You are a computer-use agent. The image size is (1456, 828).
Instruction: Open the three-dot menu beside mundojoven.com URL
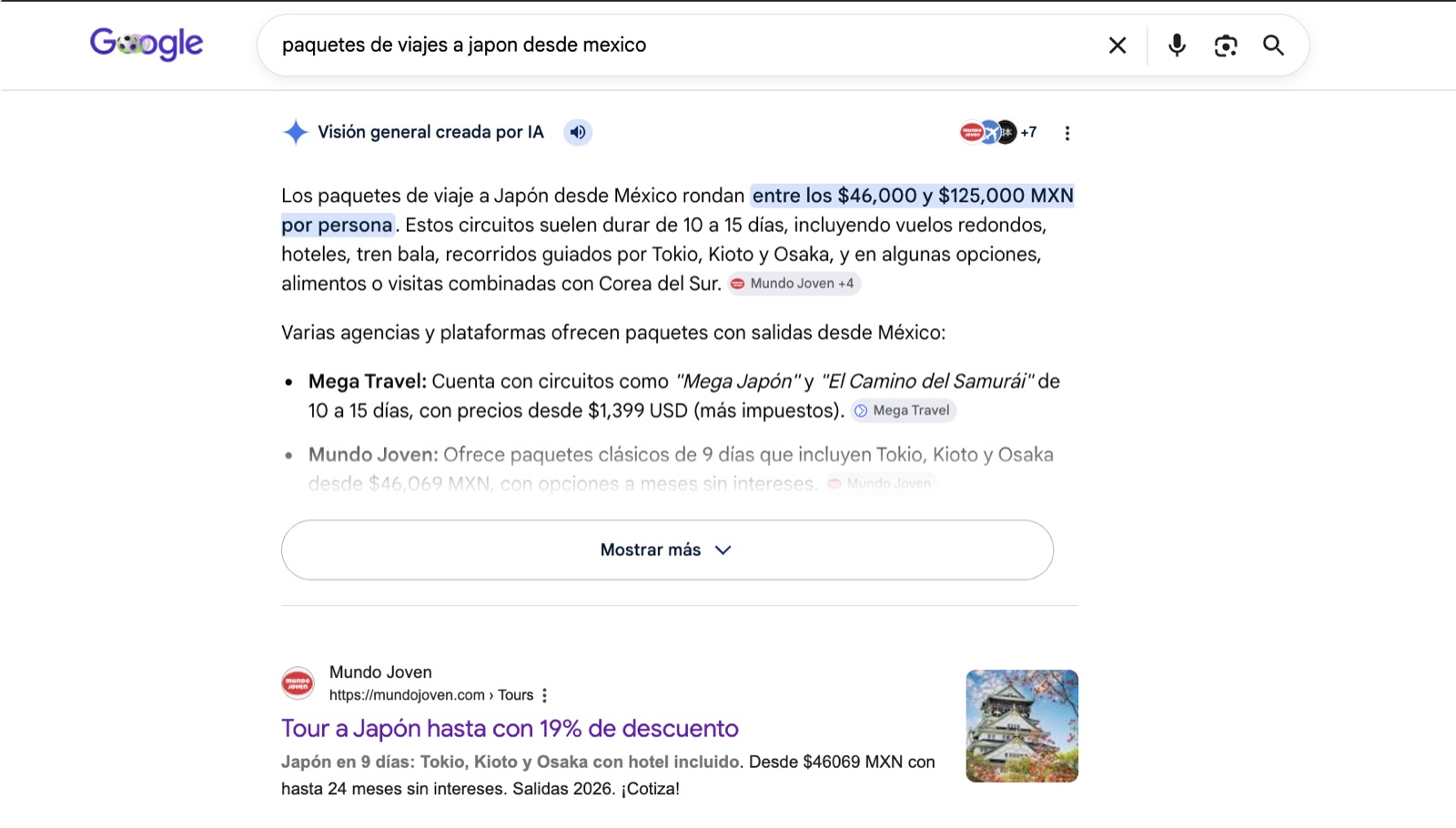(x=544, y=695)
